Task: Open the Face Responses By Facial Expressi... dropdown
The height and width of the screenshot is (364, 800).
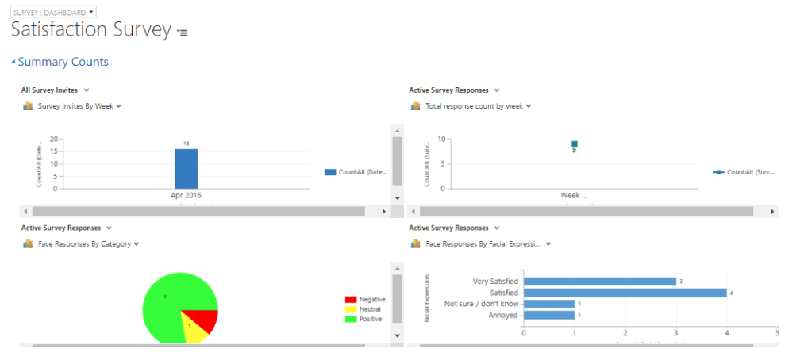Action: click(x=548, y=244)
